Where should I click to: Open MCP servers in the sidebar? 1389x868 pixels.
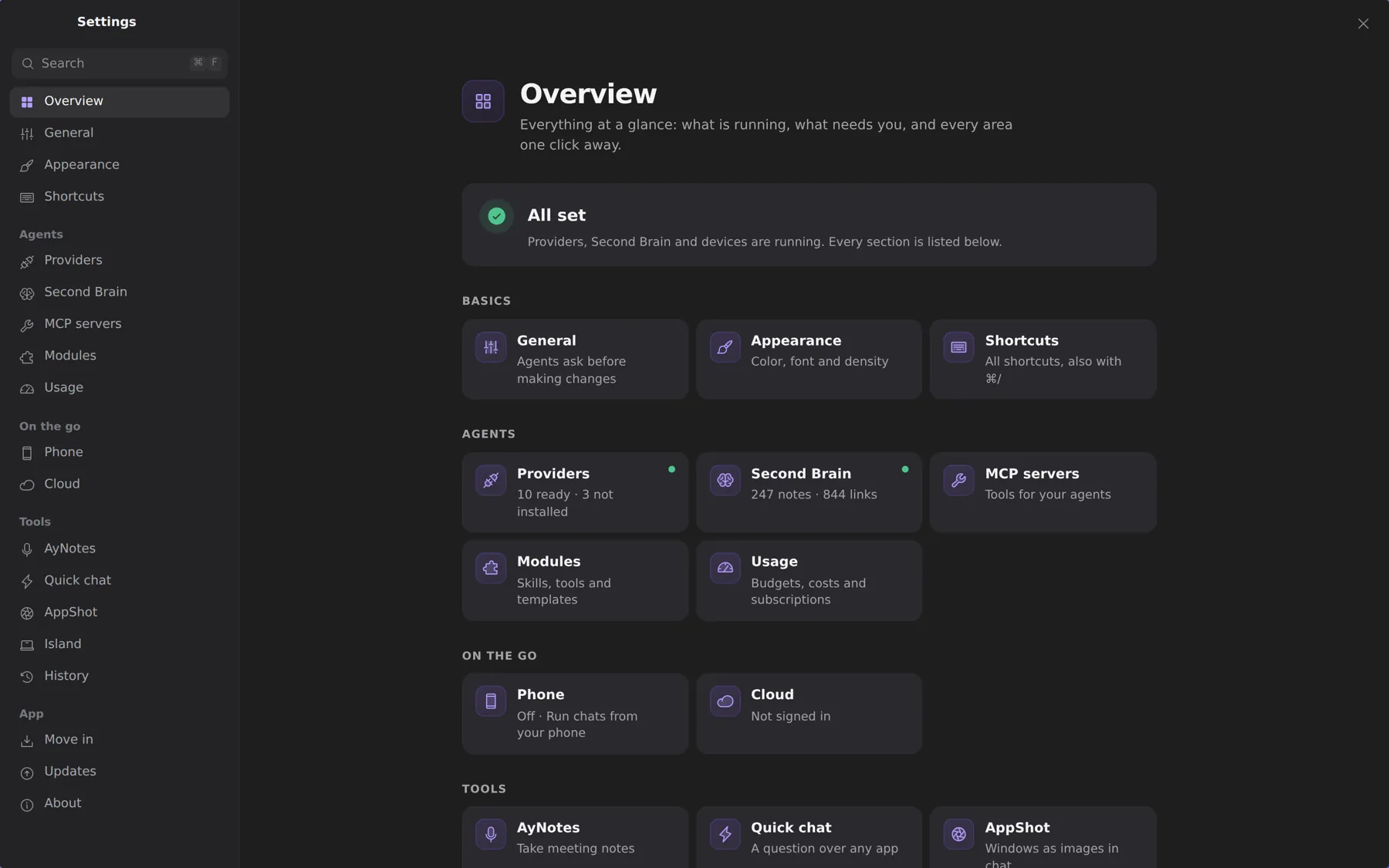120,324
